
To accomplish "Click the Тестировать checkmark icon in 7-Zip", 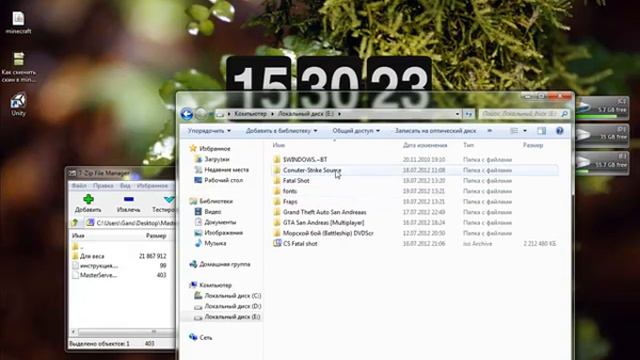I will point(168,199).
